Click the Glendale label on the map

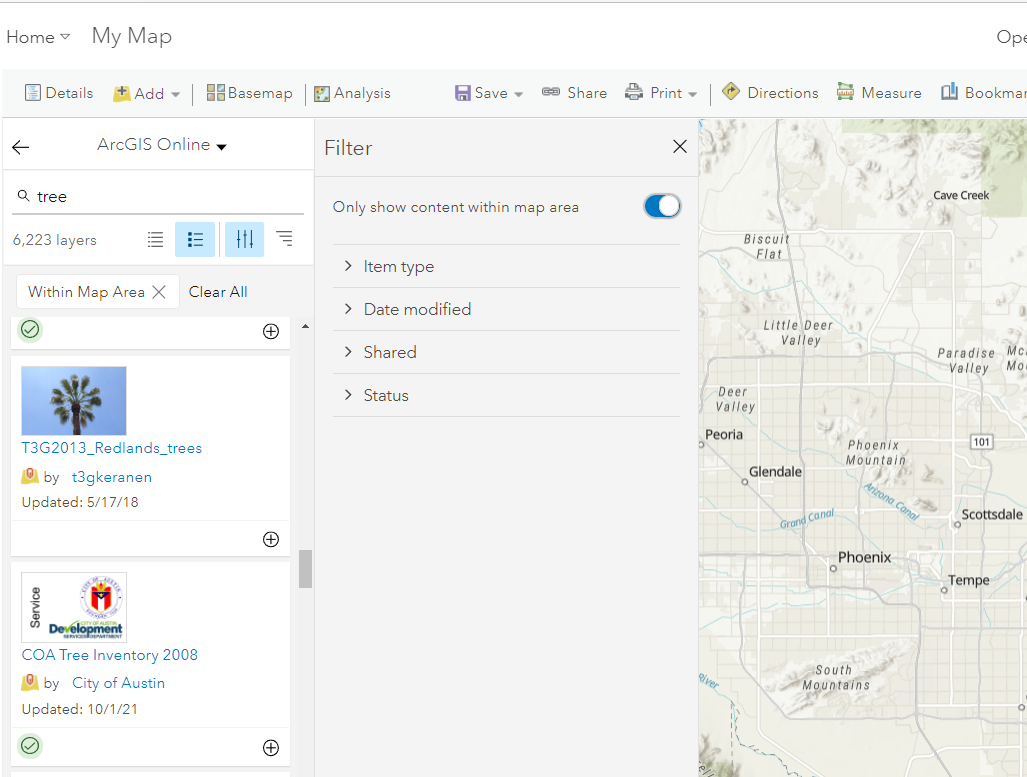click(x=775, y=472)
